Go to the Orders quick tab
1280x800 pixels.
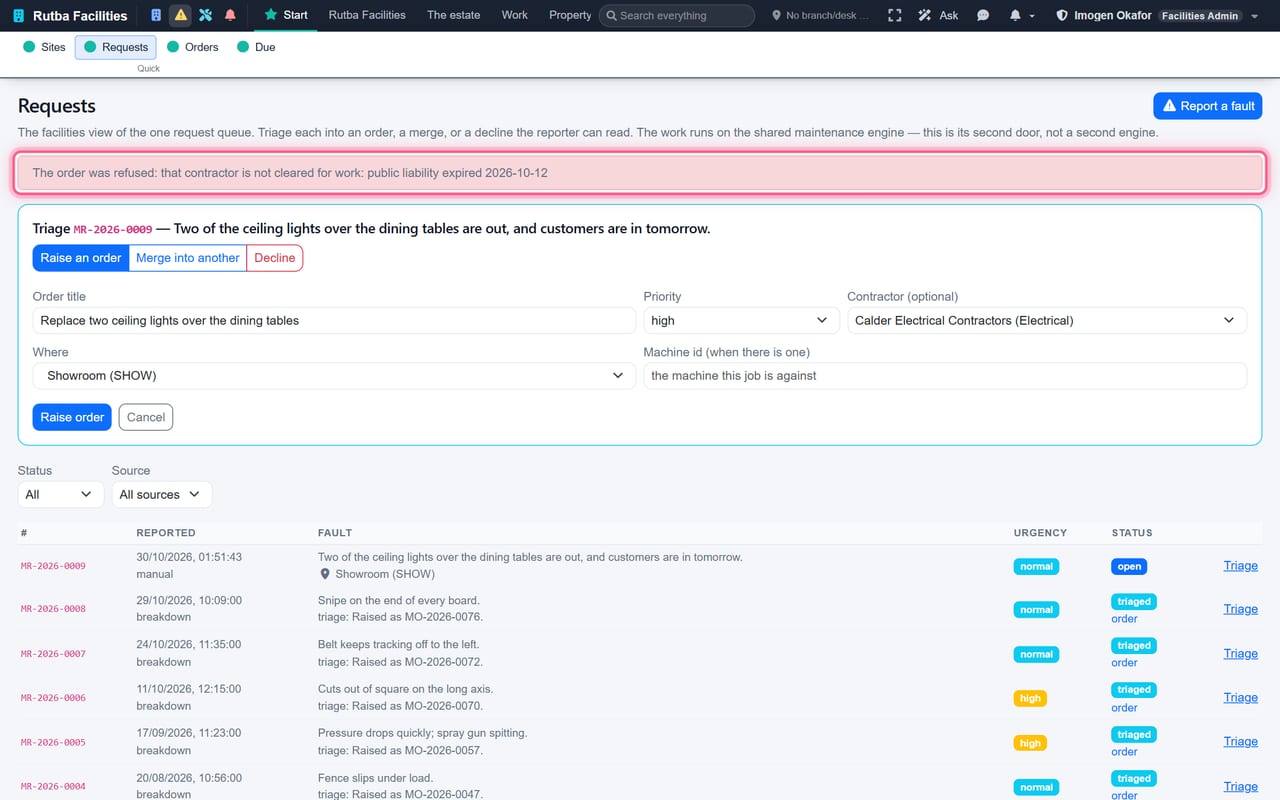tap(193, 47)
